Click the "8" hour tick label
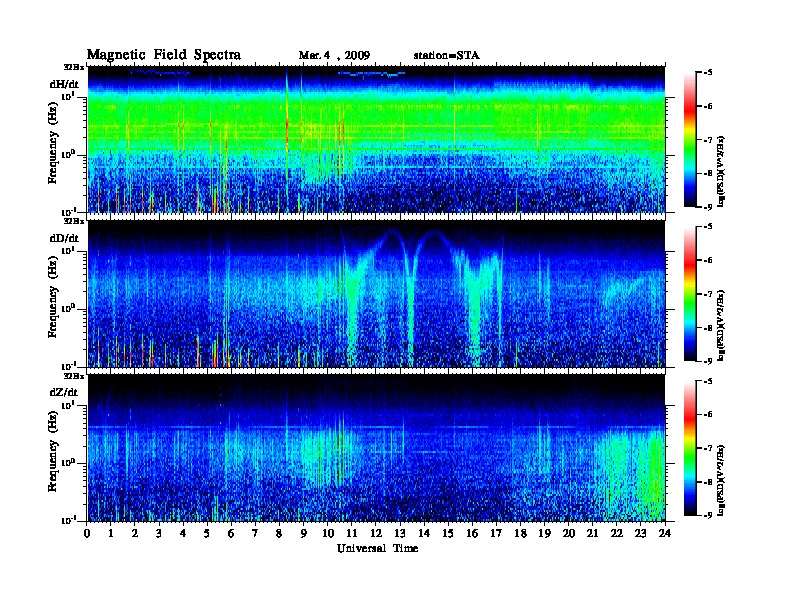 point(279,533)
